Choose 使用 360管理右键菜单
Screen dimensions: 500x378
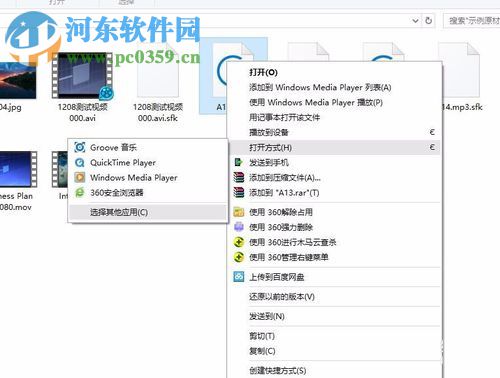click(334, 257)
